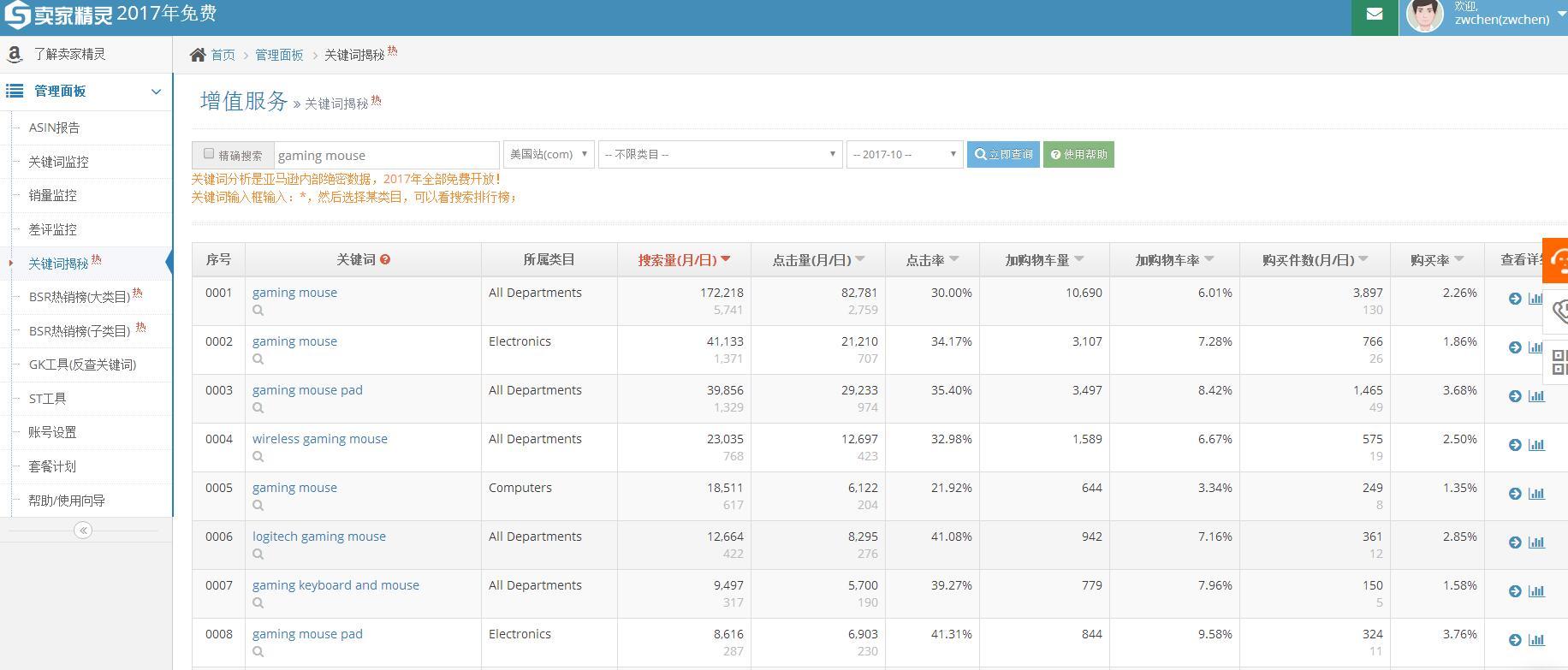1568x670 pixels.
Task: Click magnifier icon under row 0008 keyword
Action: click(258, 652)
